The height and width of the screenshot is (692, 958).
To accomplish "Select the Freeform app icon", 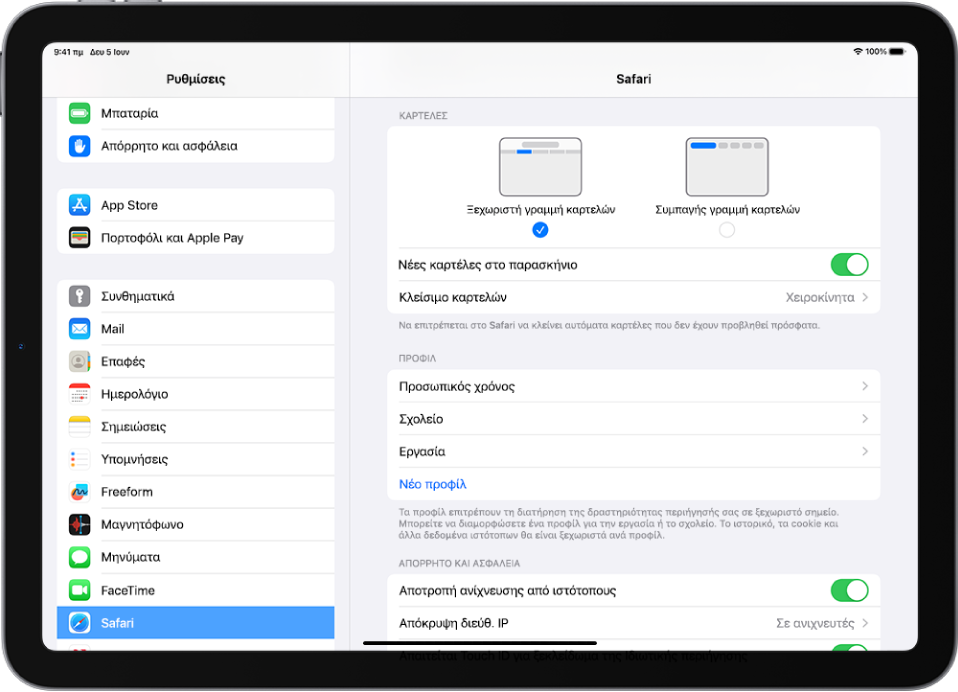I will coord(79,492).
